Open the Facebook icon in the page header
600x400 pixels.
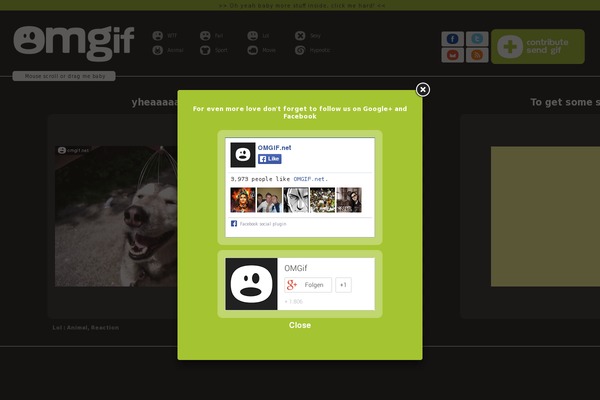[x=453, y=39]
